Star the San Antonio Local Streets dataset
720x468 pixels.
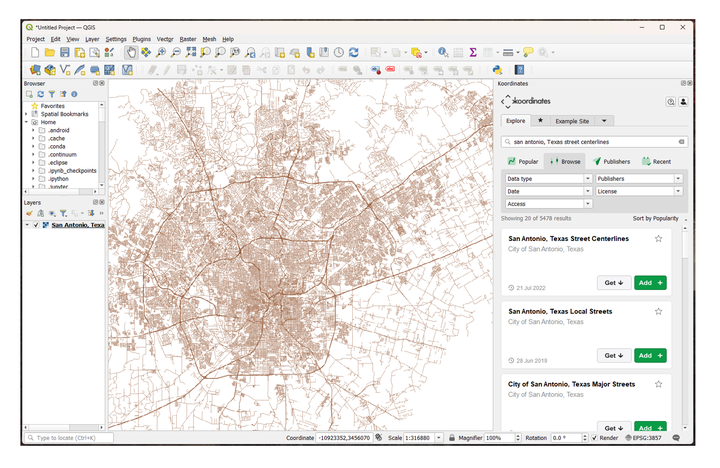point(658,311)
